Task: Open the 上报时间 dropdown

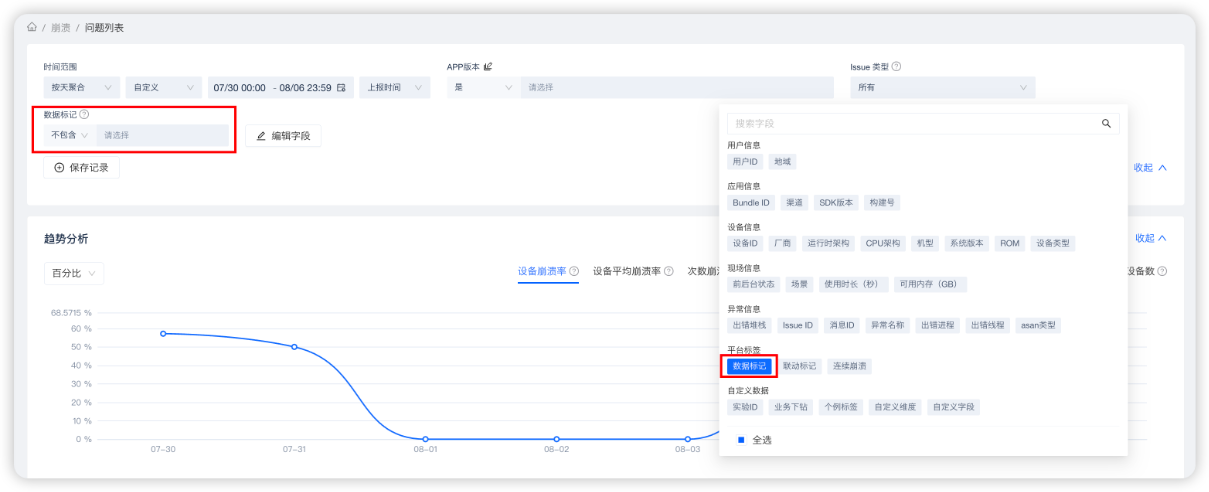Action: 394,88
